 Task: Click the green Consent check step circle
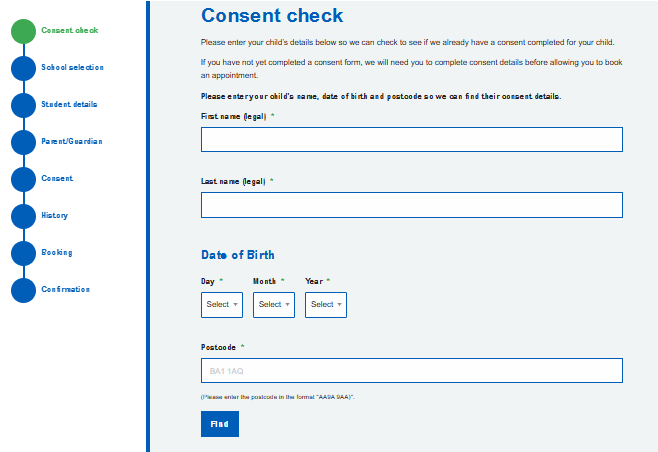click(x=23, y=31)
